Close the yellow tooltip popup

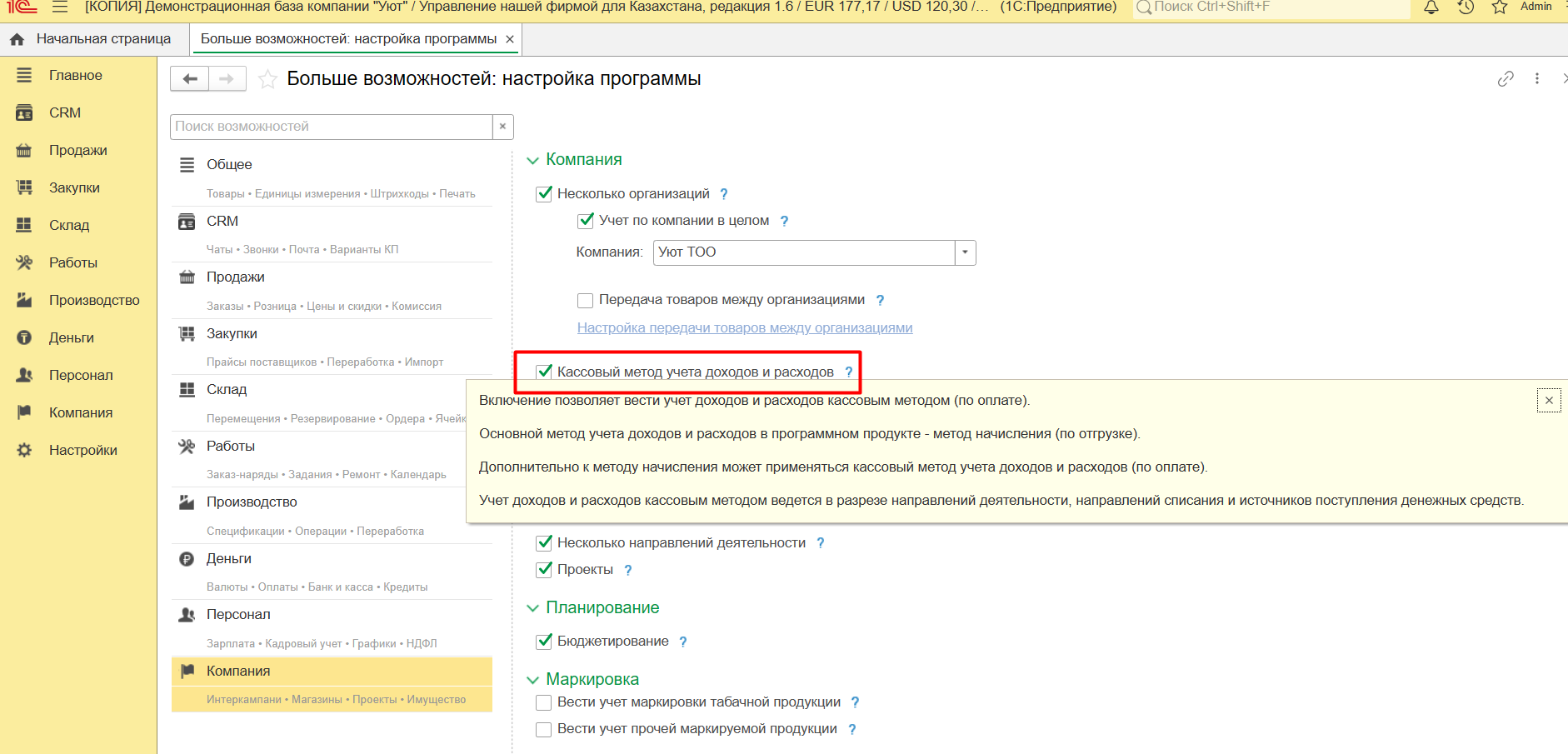tap(1549, 401)
